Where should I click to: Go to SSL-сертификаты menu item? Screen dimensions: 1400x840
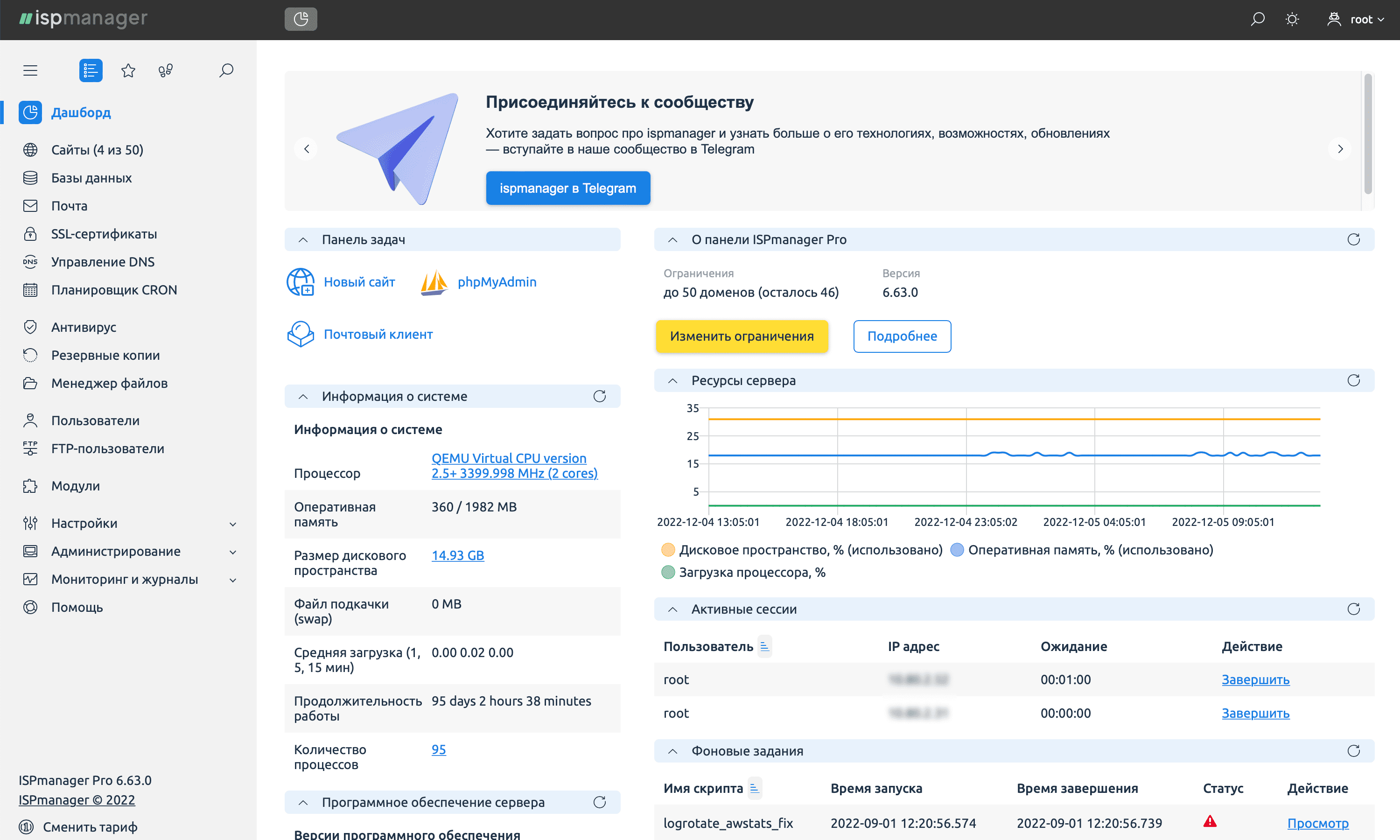[104, 234]
